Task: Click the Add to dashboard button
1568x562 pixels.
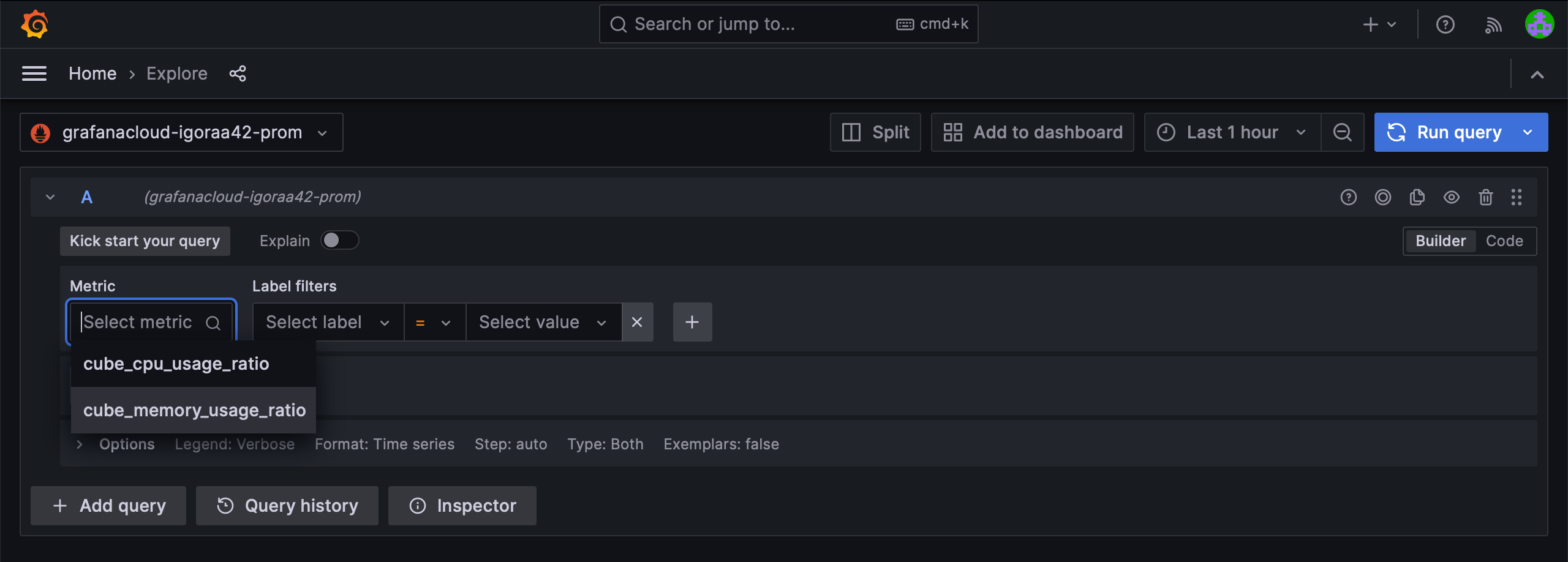Action: [x=1033, y=132]
